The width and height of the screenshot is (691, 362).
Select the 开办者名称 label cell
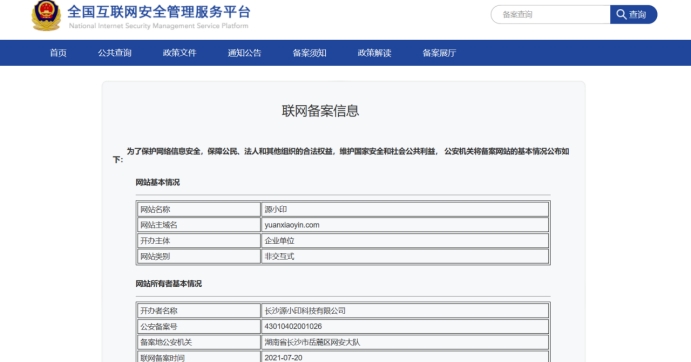coord(199,311)
